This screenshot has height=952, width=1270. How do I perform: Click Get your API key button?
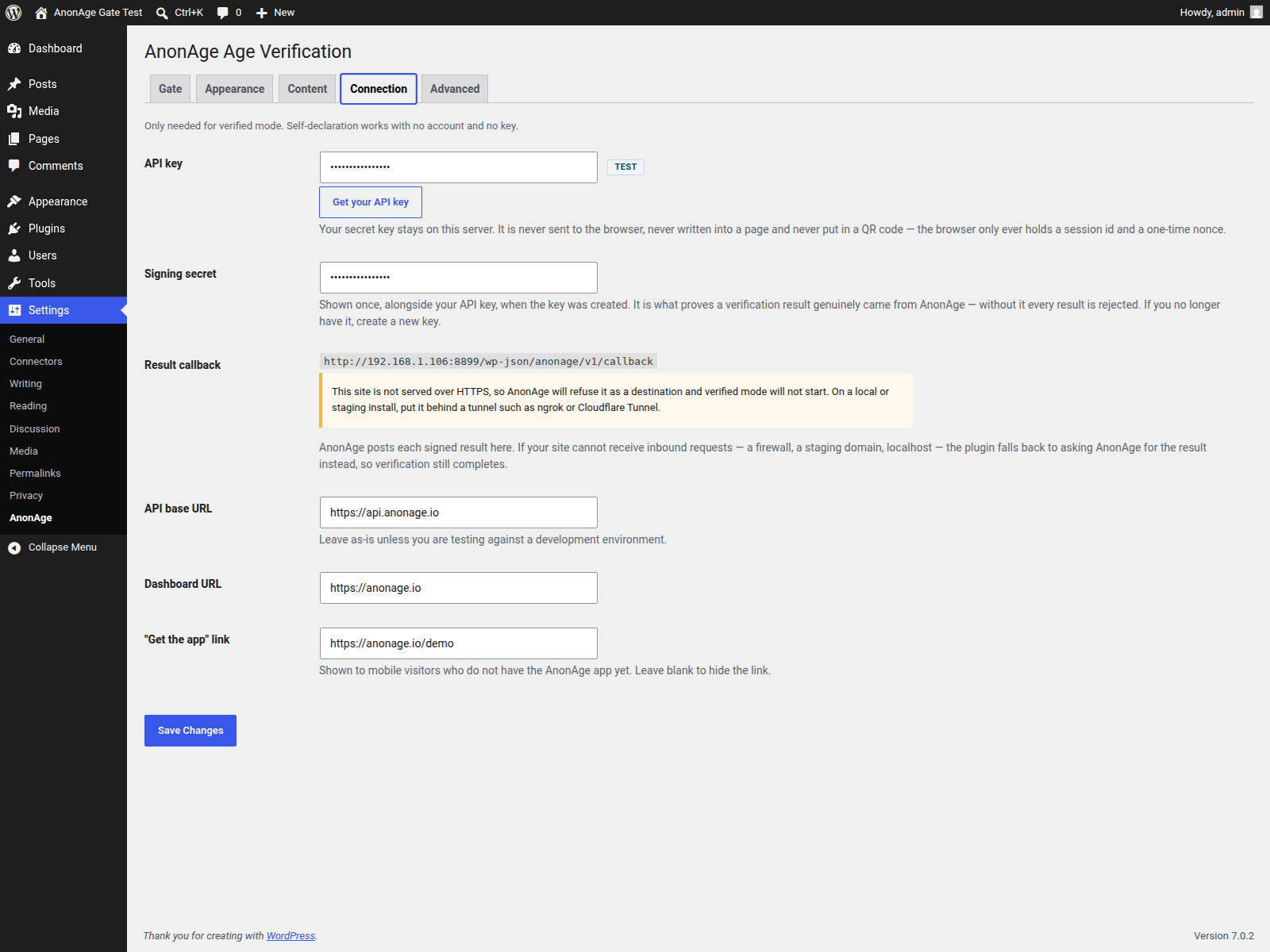pos(371,202)
